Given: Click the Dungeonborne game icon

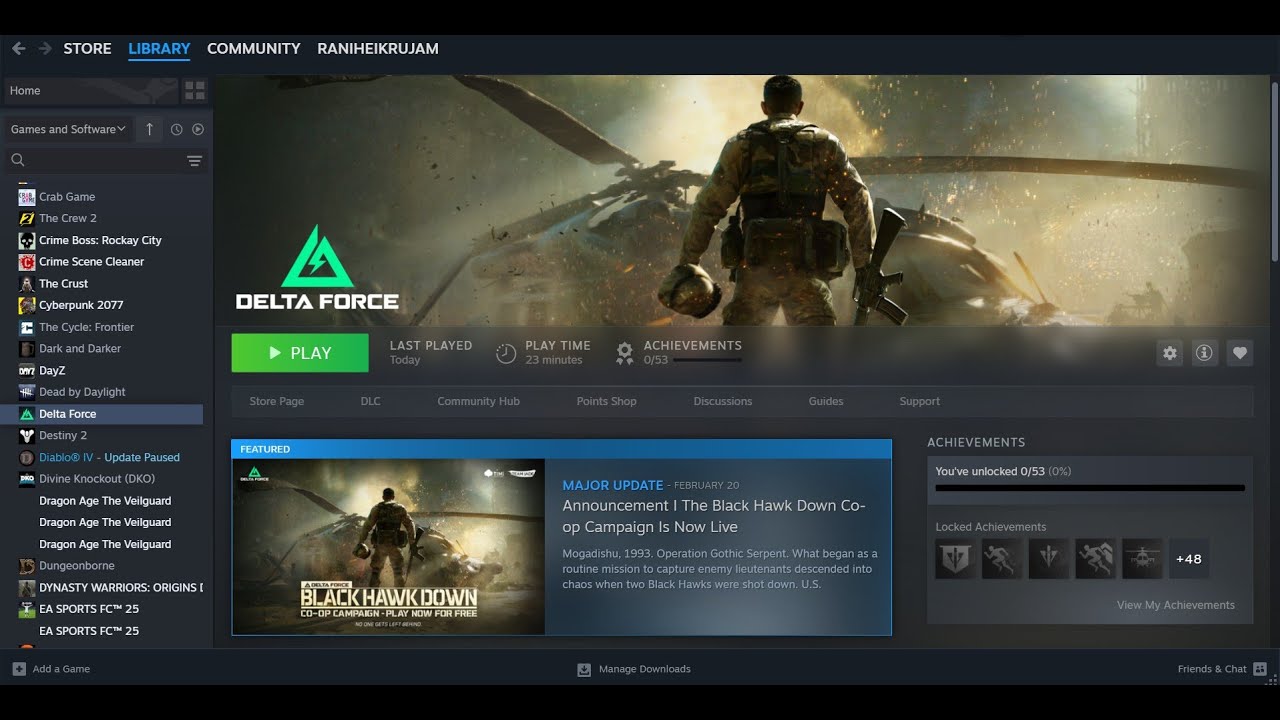Looking at the screenshot, I should [x=27, y=566].
